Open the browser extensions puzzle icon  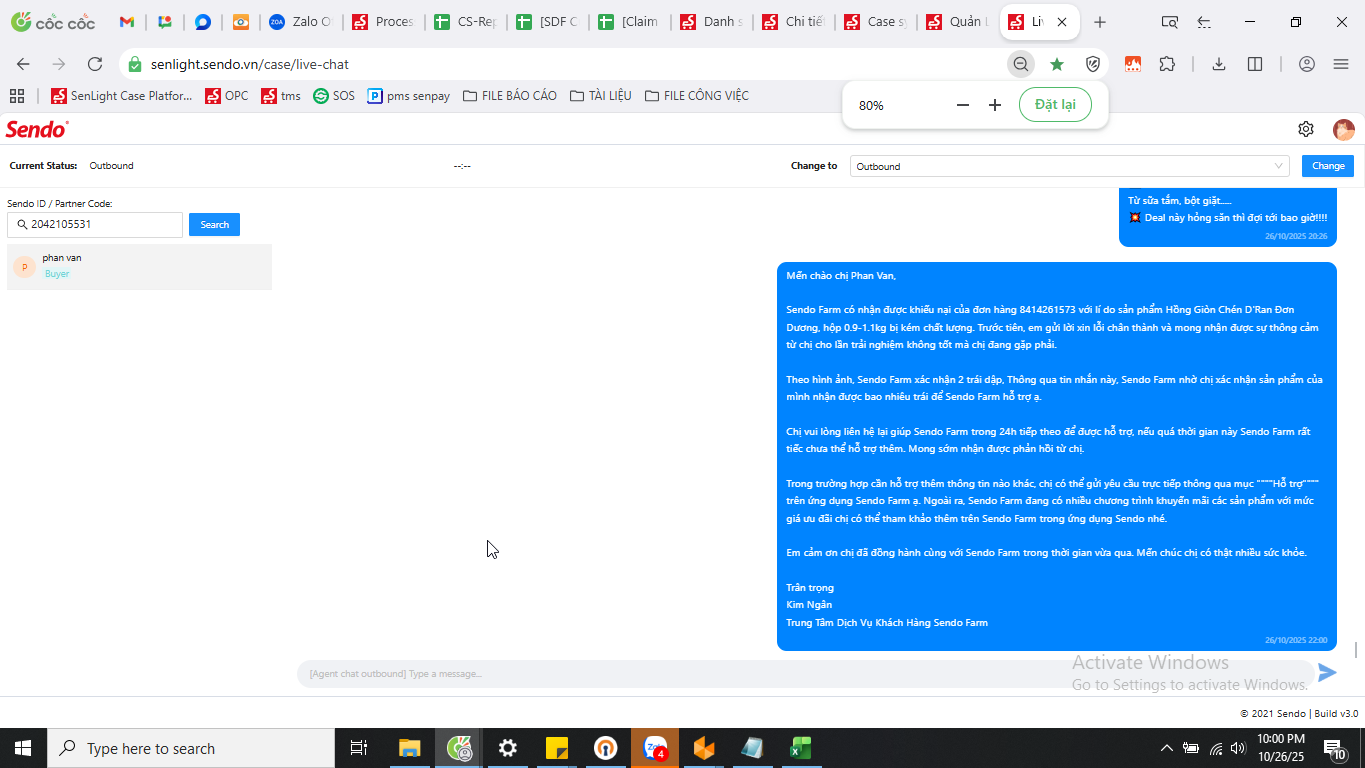(x=1167, y=64)
